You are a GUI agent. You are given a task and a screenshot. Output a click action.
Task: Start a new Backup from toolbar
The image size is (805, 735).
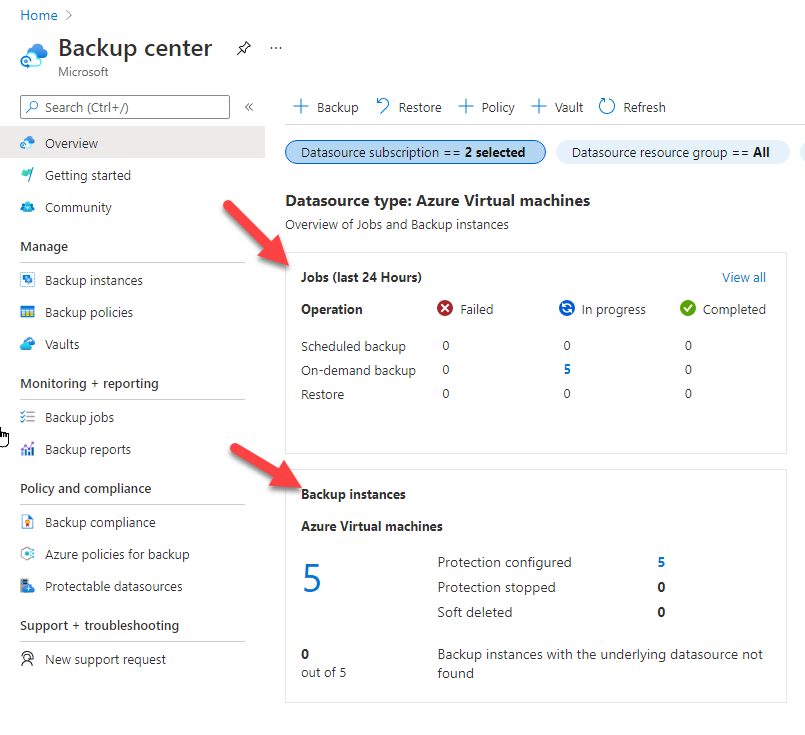(x=326, y=107)
